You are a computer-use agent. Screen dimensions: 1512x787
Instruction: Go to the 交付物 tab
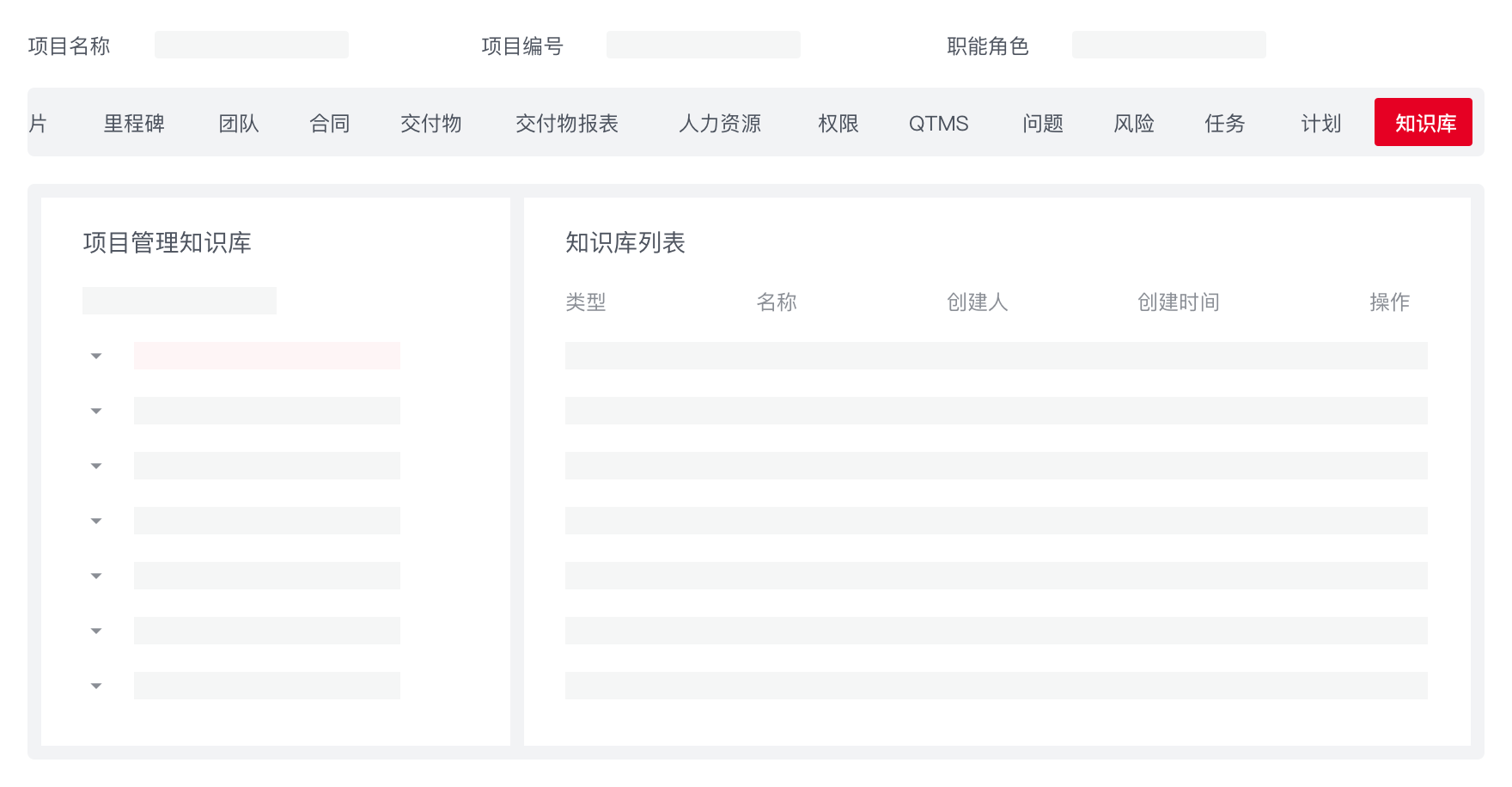pos(431,123)
